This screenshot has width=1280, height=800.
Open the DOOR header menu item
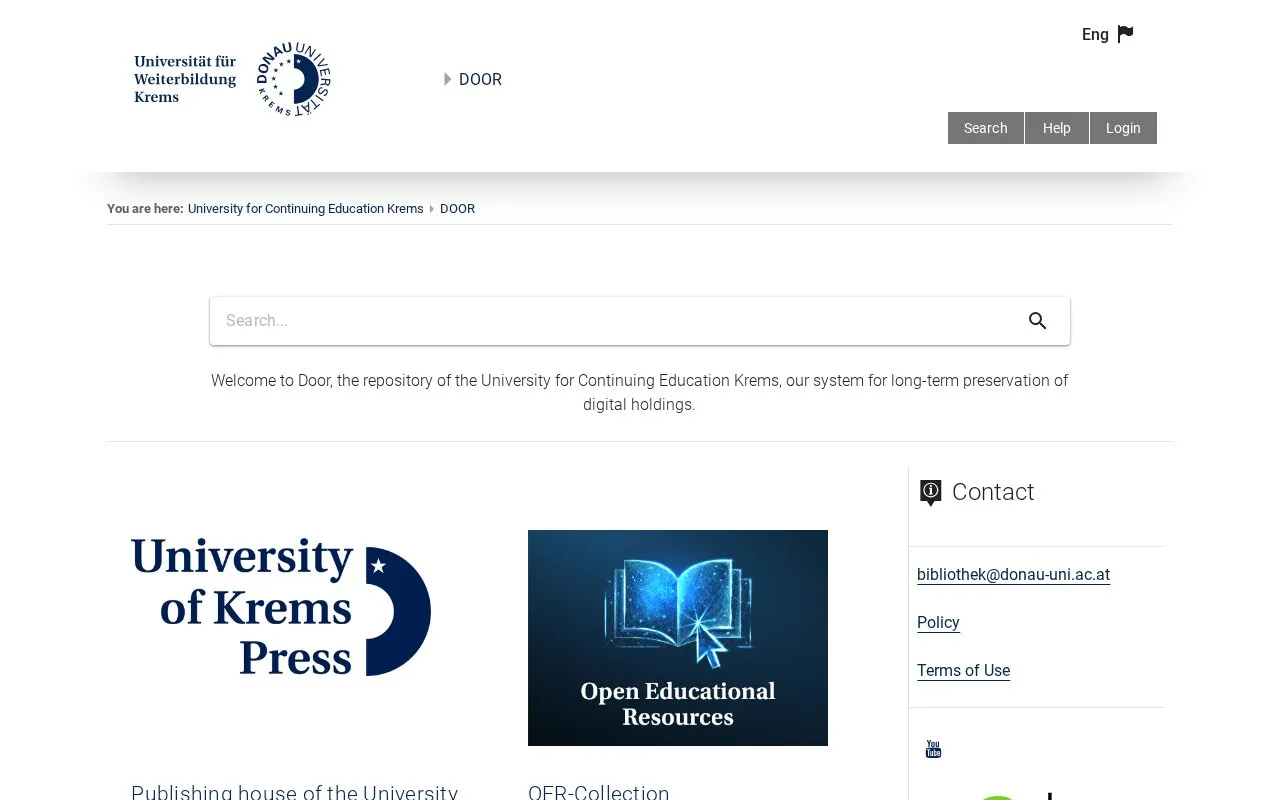[480, 80]
